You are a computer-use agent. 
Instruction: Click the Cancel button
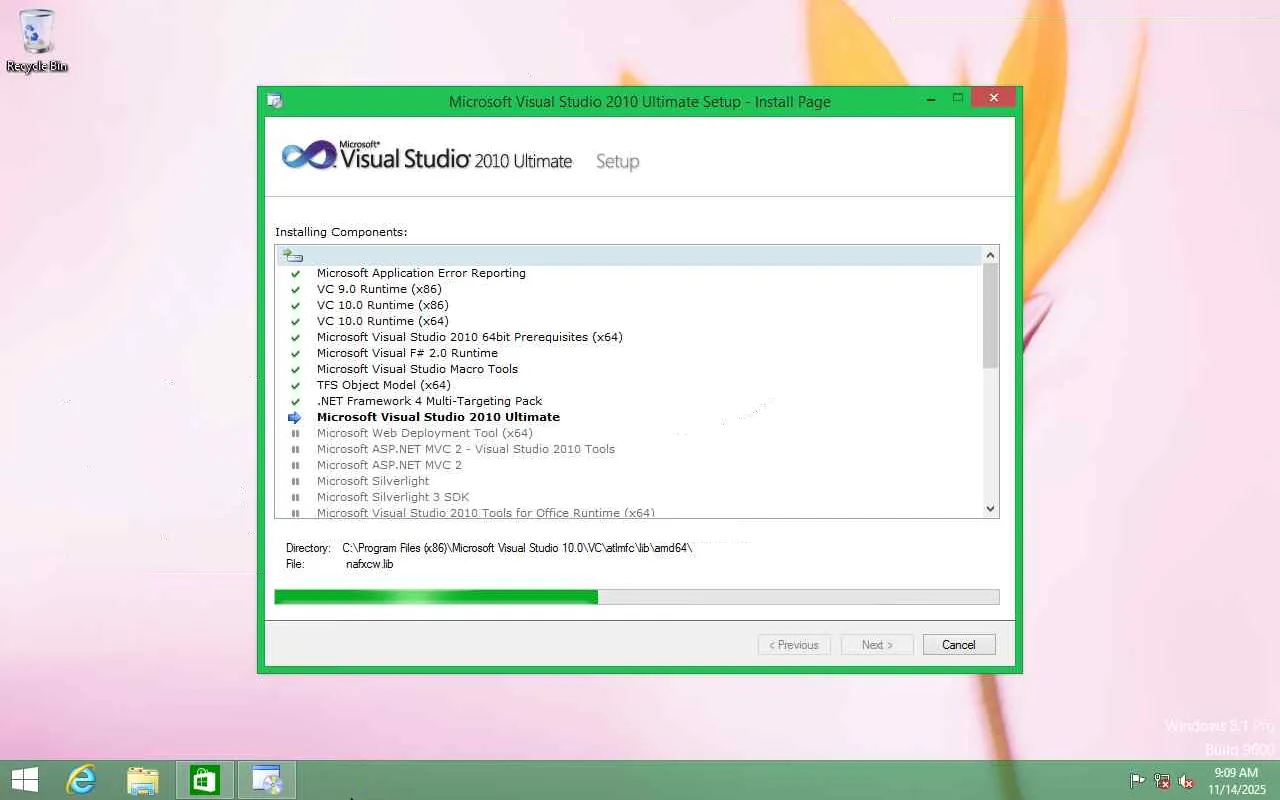click(959, 645)
